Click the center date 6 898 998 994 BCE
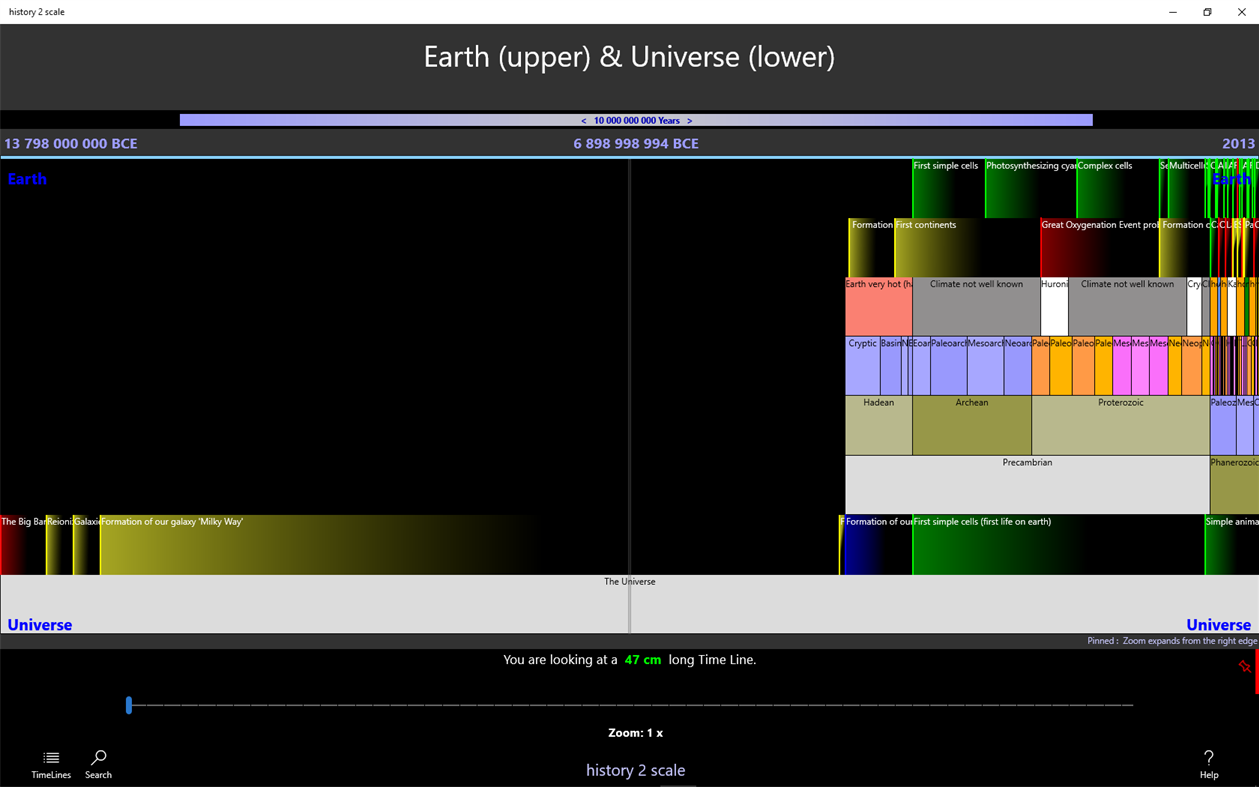The image size is (1259, 787). tap(636, 144)
